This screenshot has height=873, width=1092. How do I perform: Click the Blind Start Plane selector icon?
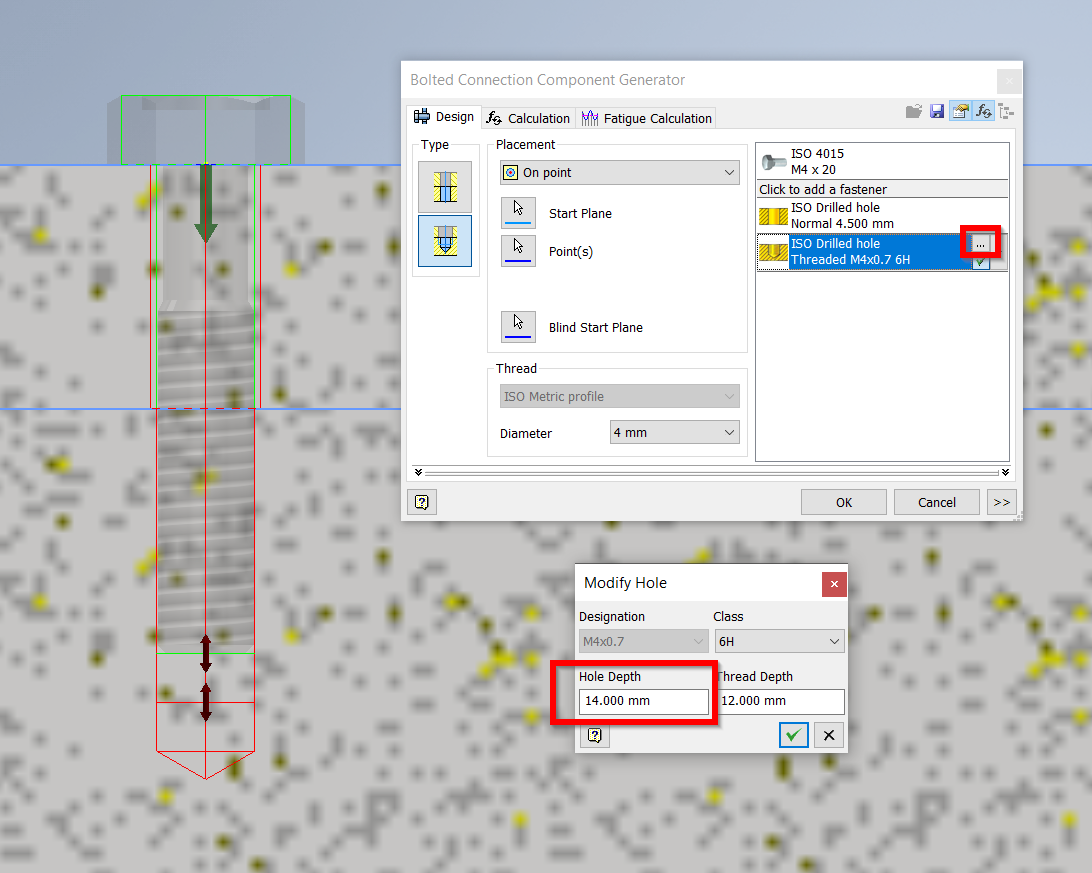pos(517,325)
